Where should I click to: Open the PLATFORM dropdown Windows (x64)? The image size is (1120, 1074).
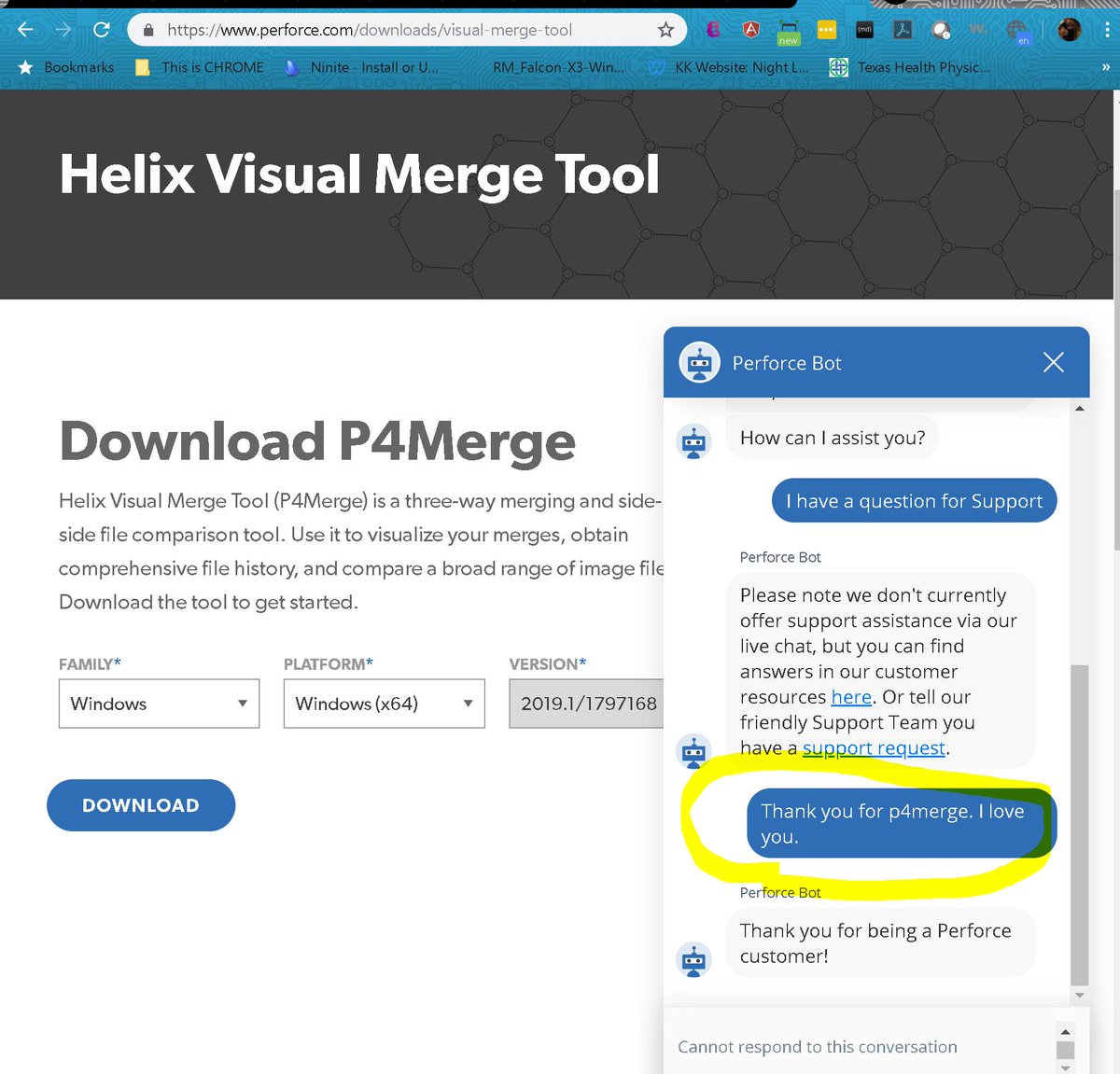(384, 704)
